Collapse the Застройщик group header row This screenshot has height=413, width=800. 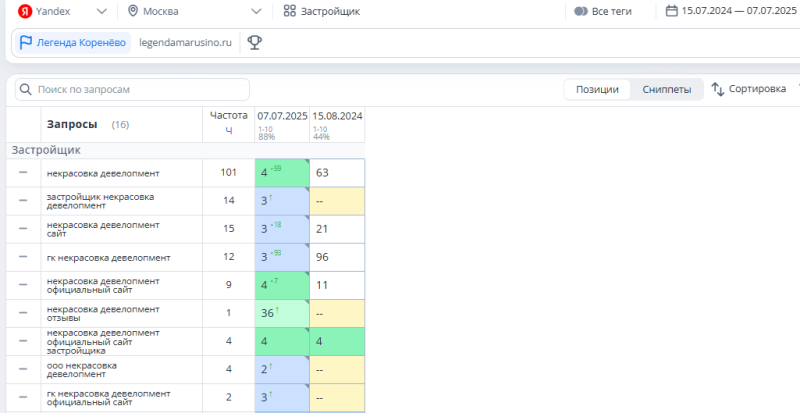46,149
